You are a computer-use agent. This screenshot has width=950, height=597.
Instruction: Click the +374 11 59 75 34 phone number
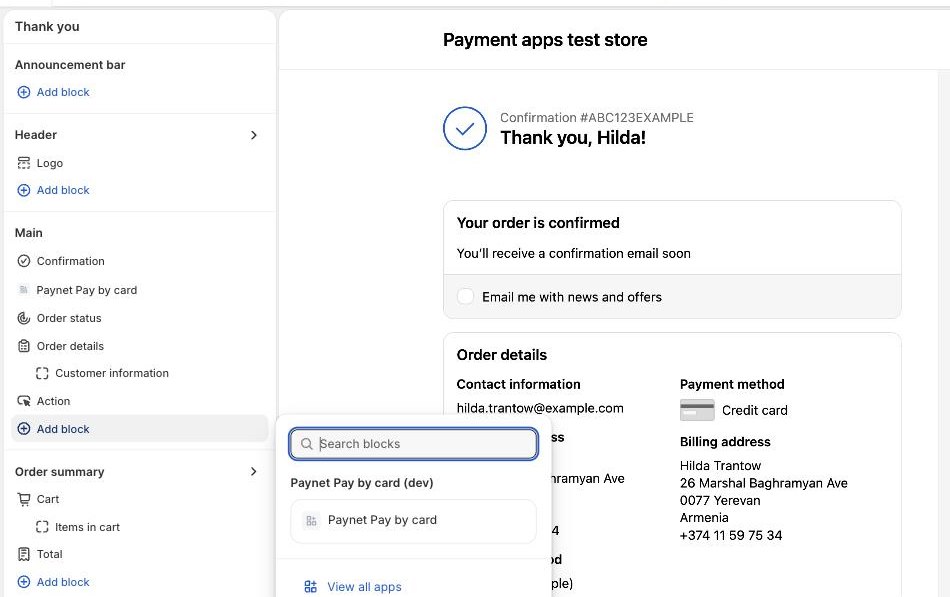(731, 535)
